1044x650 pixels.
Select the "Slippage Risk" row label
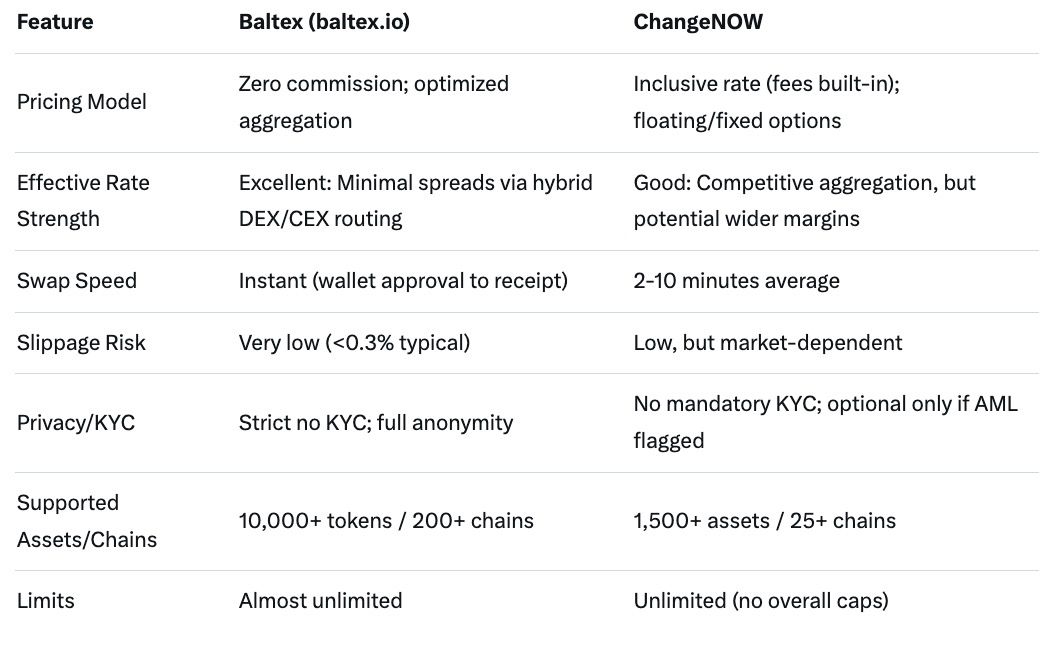coord(81,343)
